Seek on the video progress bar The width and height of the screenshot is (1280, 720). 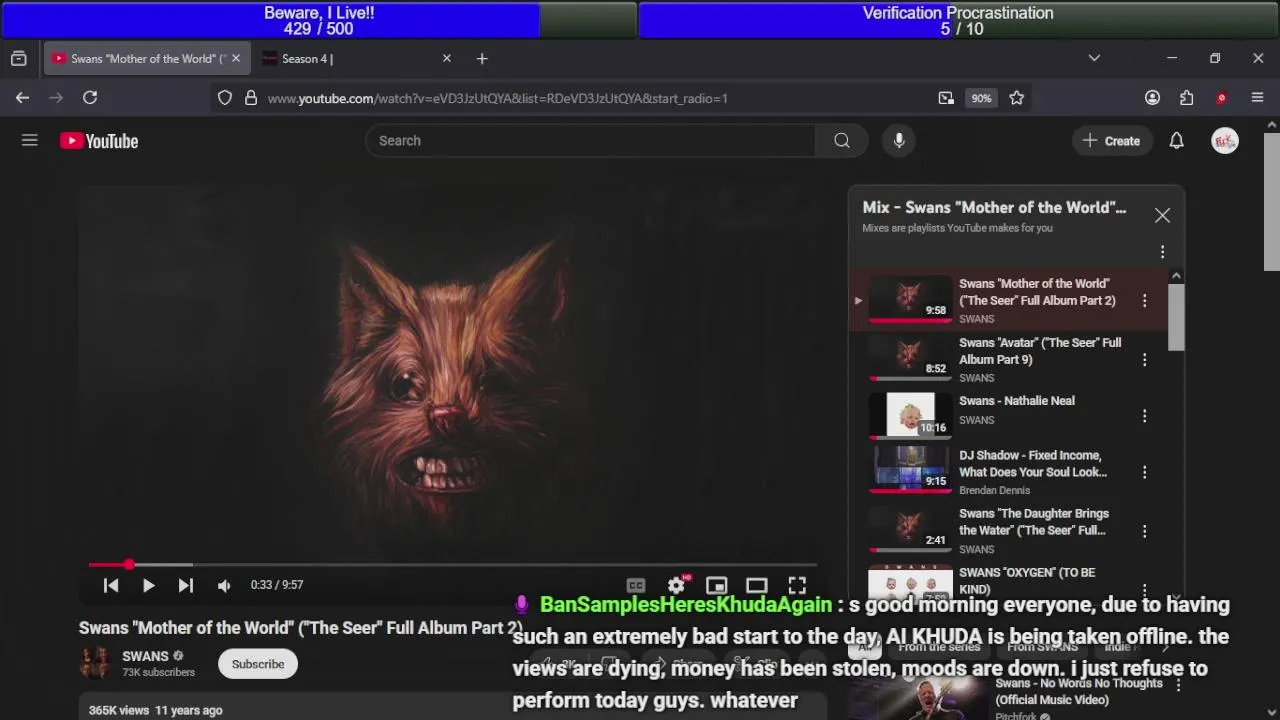pyautogui.click(x=453, y=565)
